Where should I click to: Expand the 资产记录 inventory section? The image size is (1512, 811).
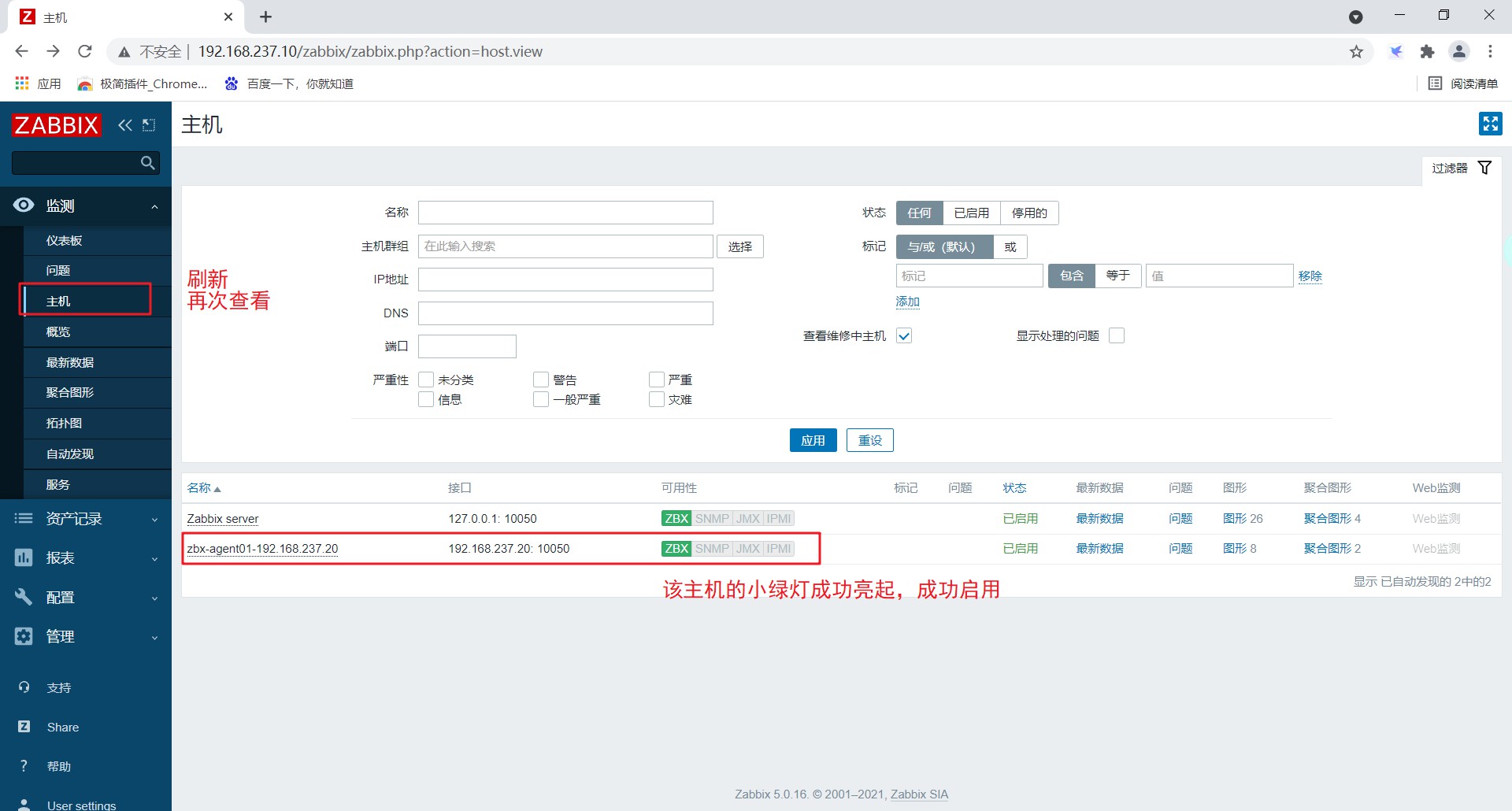(86, 518)
